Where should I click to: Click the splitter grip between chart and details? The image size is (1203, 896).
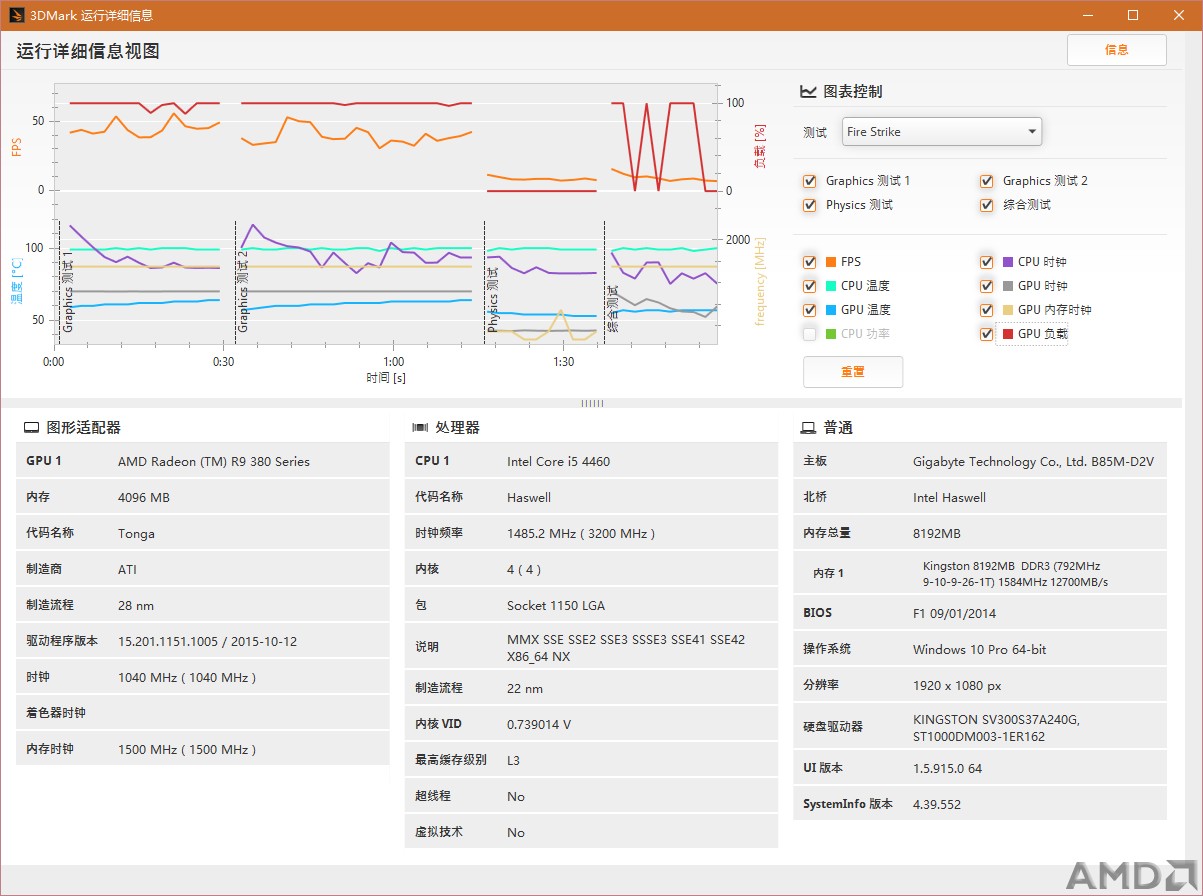click(592, 403)
